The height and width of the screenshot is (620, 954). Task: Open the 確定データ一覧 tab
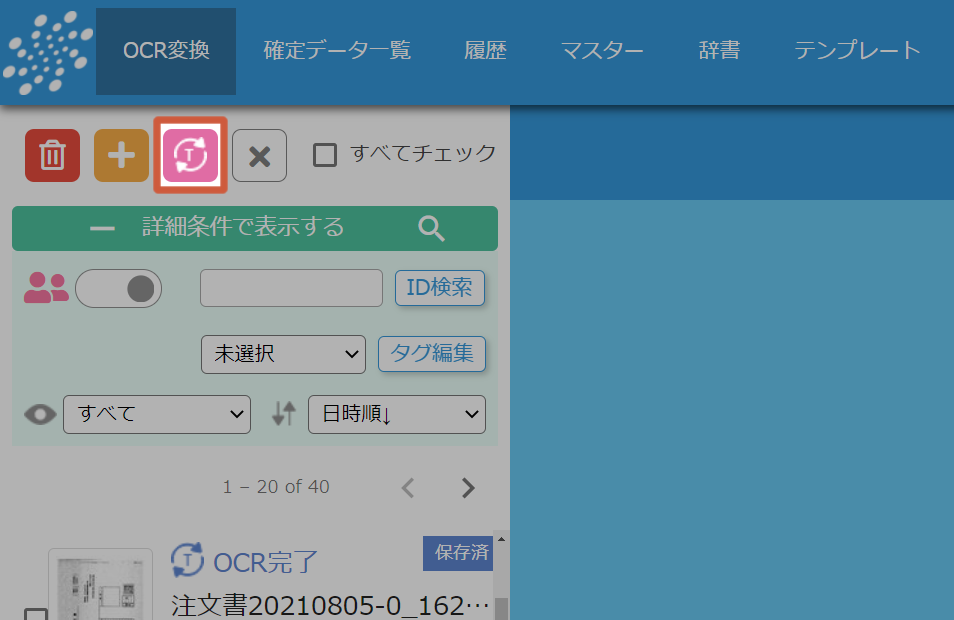pos(337,51)
